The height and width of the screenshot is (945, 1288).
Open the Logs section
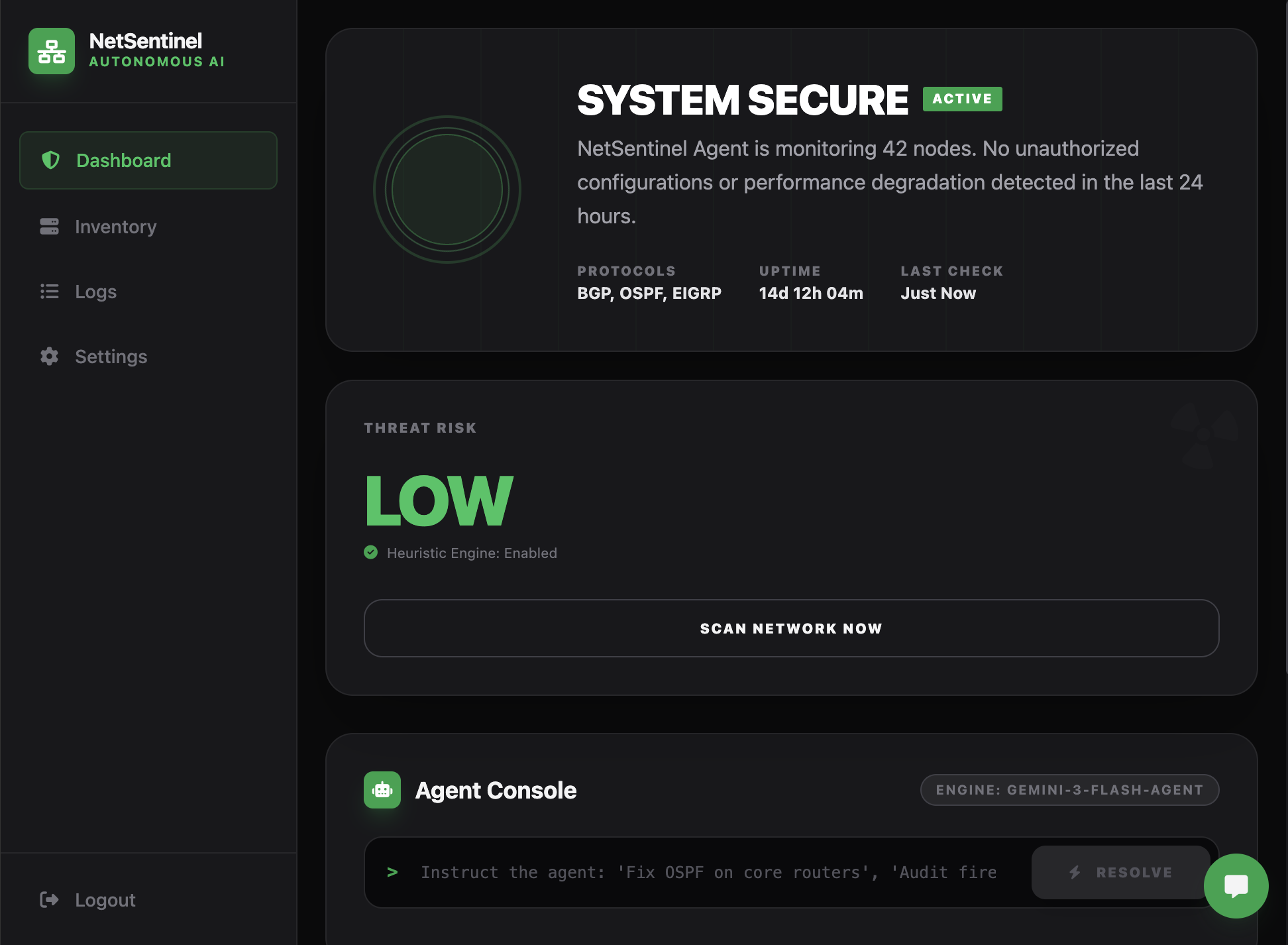[x=95, y=292]
